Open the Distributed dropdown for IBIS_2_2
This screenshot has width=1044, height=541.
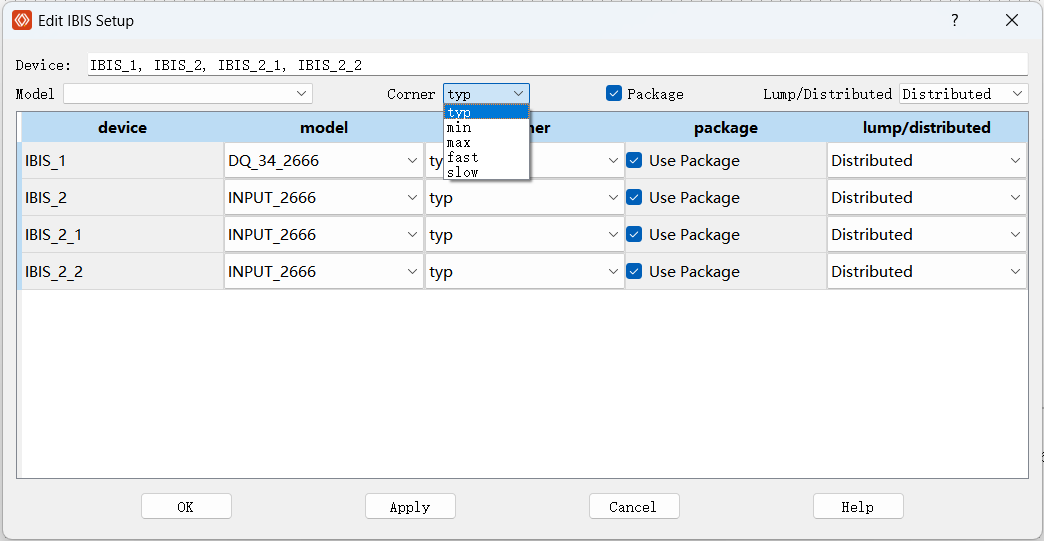pos(927,271)
